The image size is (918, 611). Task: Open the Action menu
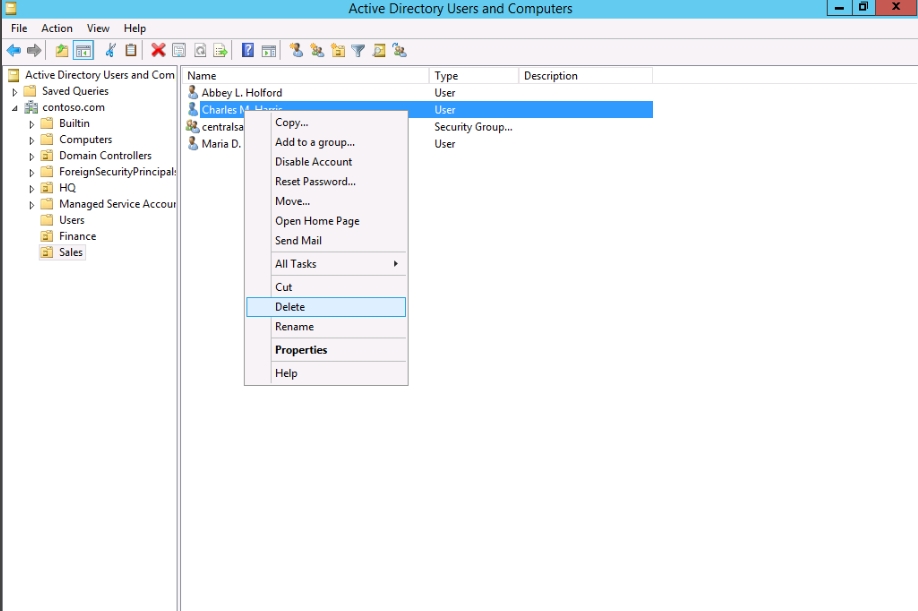[57, 28]
